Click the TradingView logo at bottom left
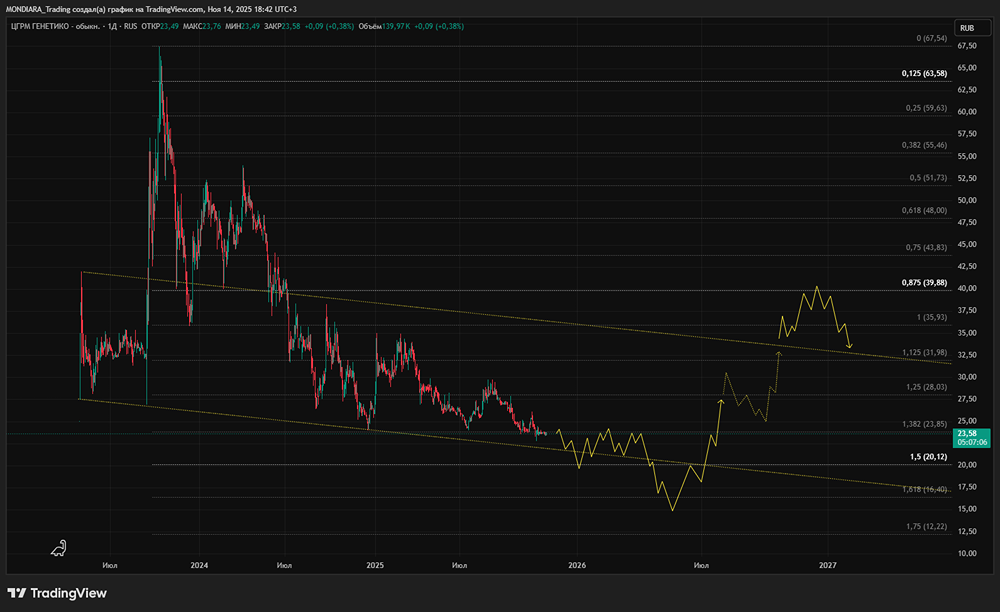This screenshot has height=612, width=1000. (57, 593)
